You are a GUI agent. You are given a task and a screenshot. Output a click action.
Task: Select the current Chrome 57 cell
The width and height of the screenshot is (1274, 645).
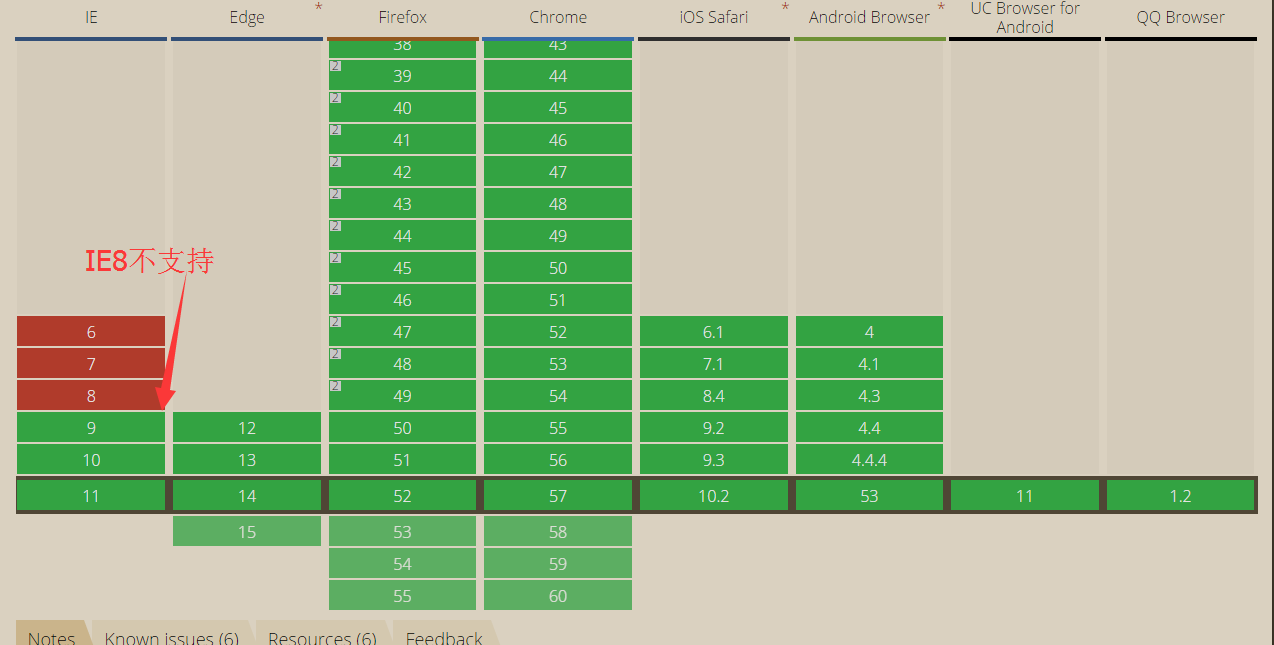click(558, 496)
